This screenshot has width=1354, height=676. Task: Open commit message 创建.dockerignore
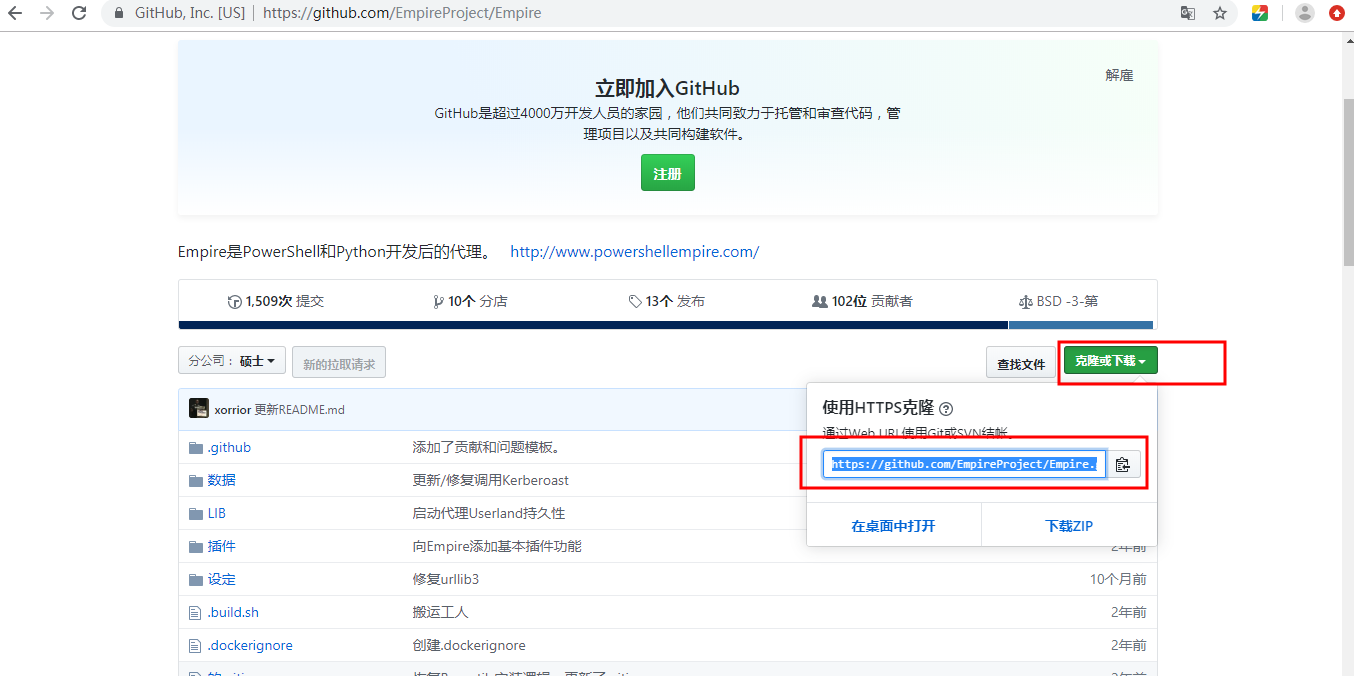tap(468, 645)
